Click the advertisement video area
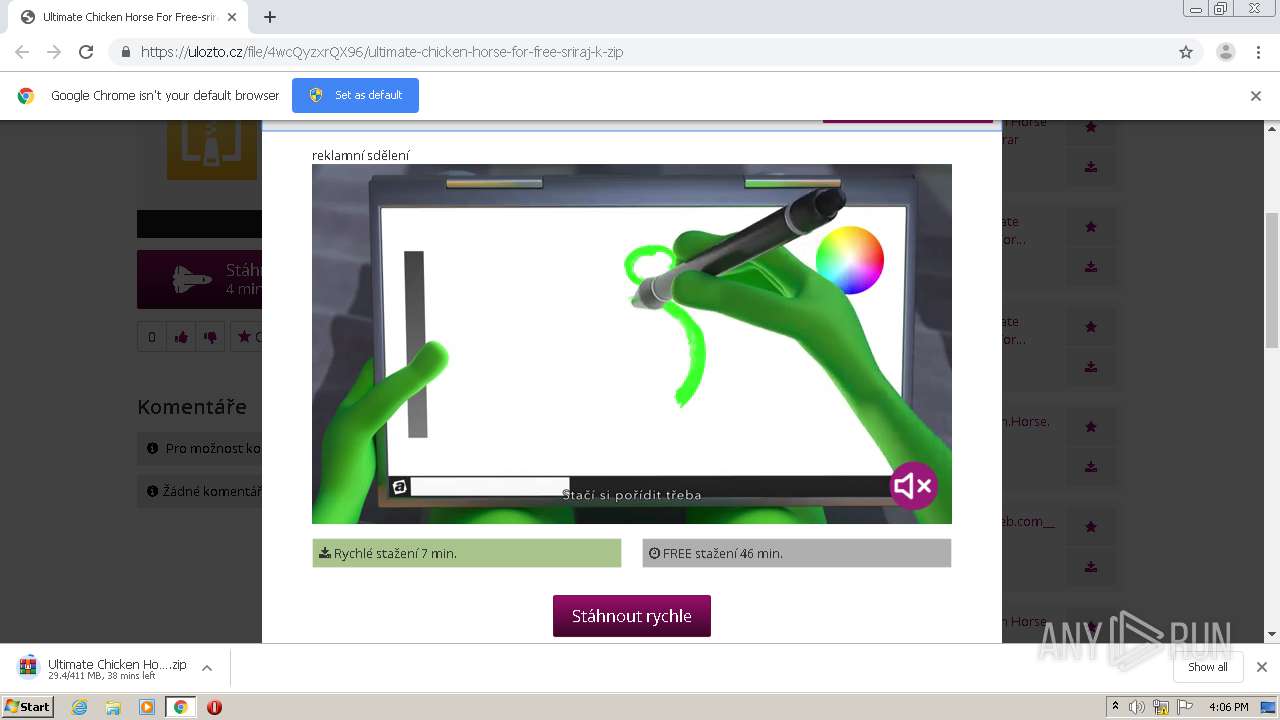 click(632, 344)
